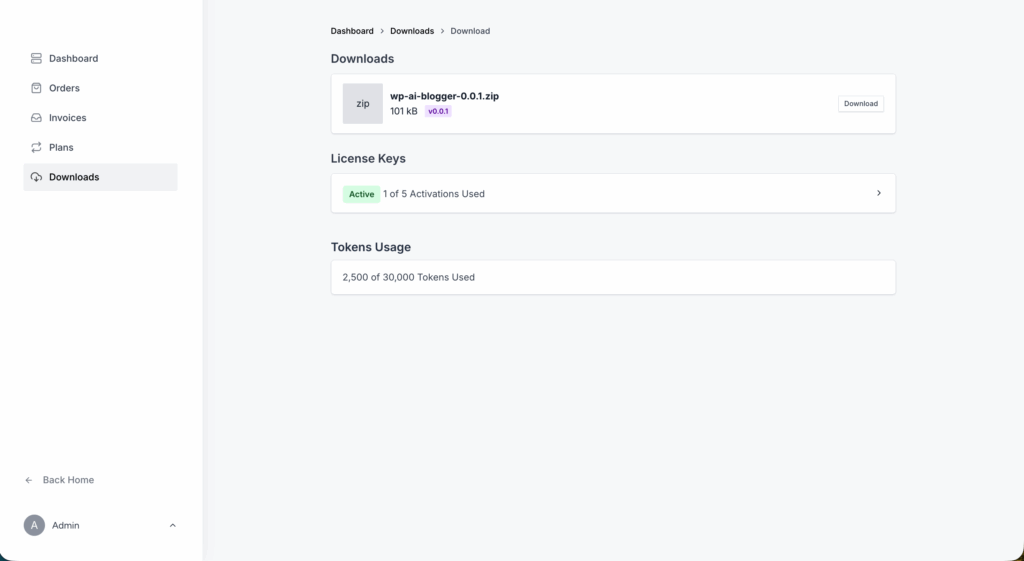This screenshot has width=1024, height=561.
Task: Click the v0.0.1 version badge
Action: click(438, 111)
